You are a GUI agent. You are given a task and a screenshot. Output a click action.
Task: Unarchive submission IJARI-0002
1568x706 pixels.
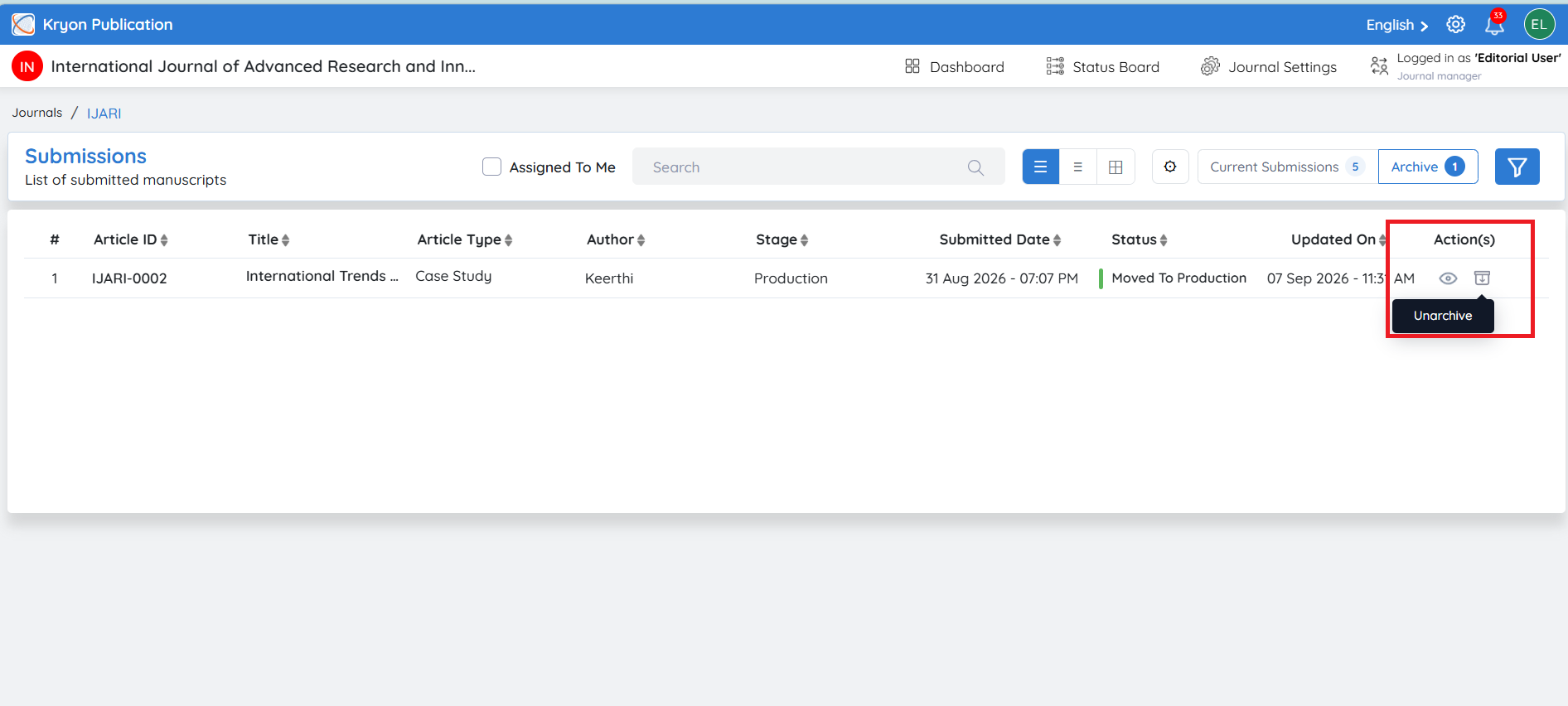(x=1482, y=278)
